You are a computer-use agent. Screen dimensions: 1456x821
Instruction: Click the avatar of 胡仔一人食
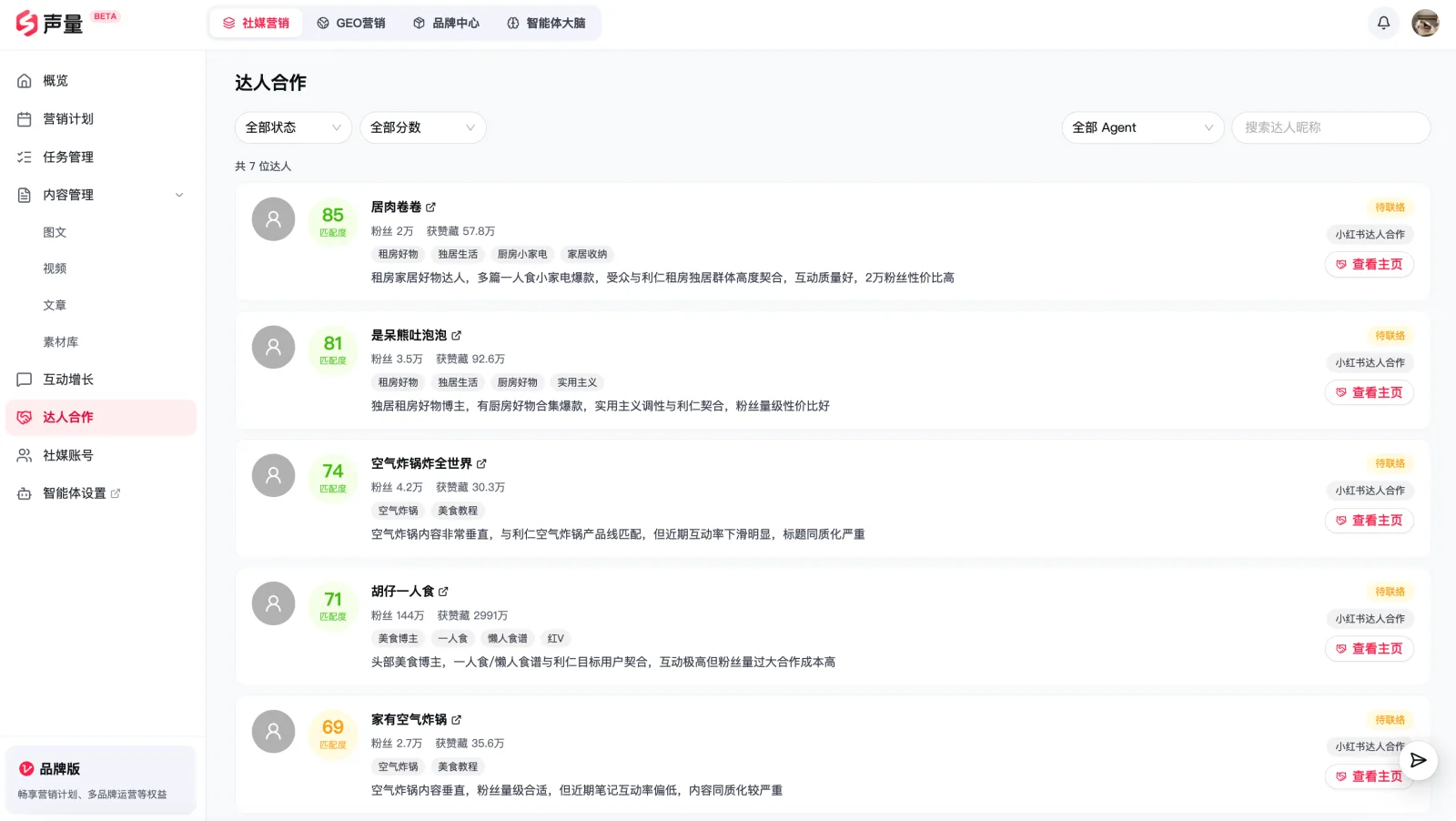[273, 603]
